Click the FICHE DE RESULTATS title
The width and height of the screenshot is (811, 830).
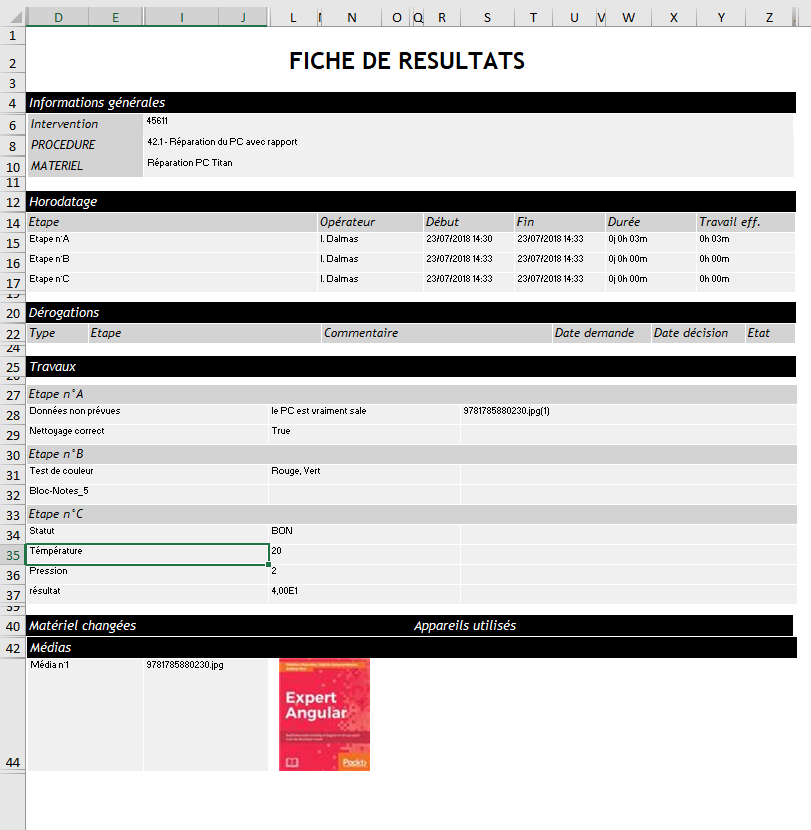(x=407, y=61)
